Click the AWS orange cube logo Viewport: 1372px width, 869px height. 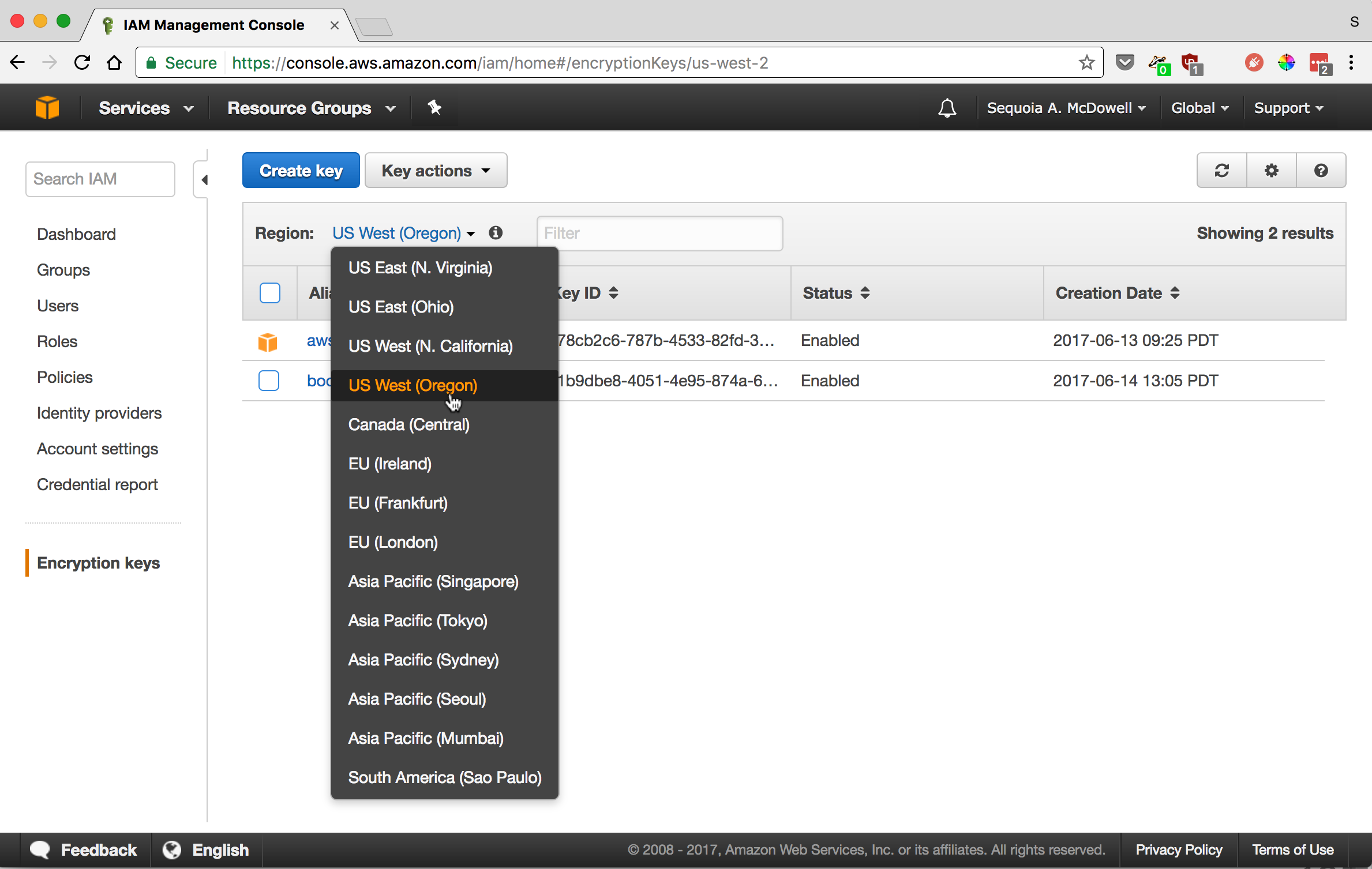(47, 108)
